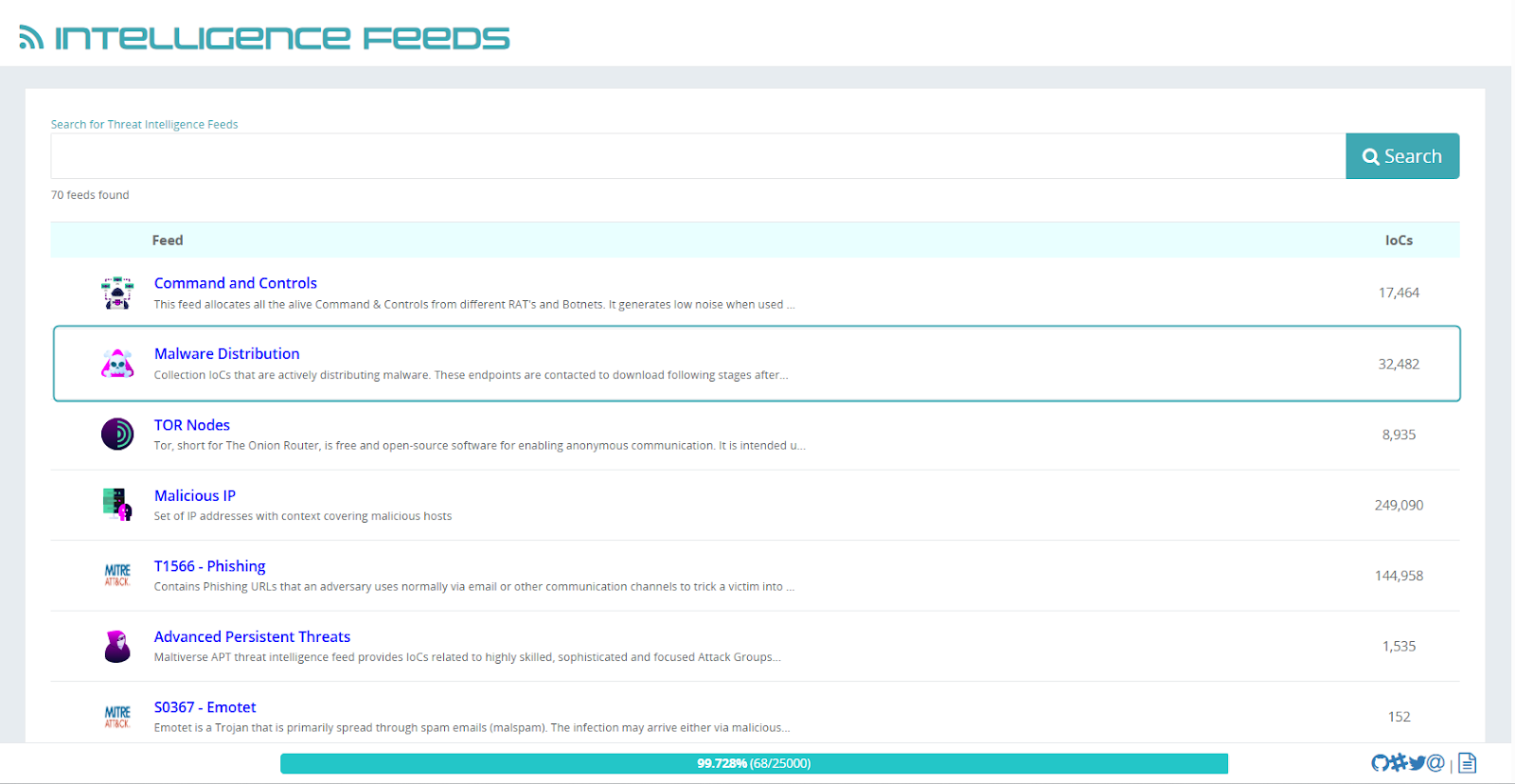Image resolution: width=1515 pixels, height=784 pixels.
Task: Click the MITRE logo beside T1566 - Phishing
Action: 117,576
